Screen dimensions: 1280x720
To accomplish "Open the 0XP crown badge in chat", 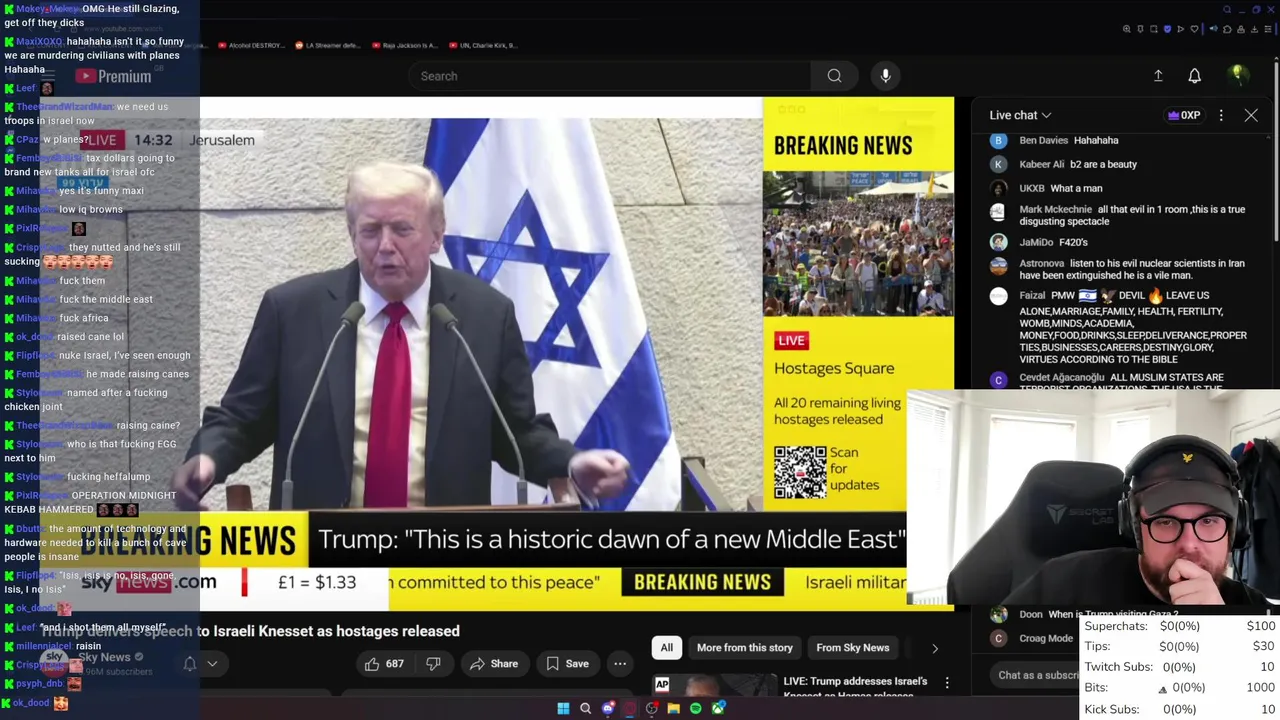I will [1184, 115].
